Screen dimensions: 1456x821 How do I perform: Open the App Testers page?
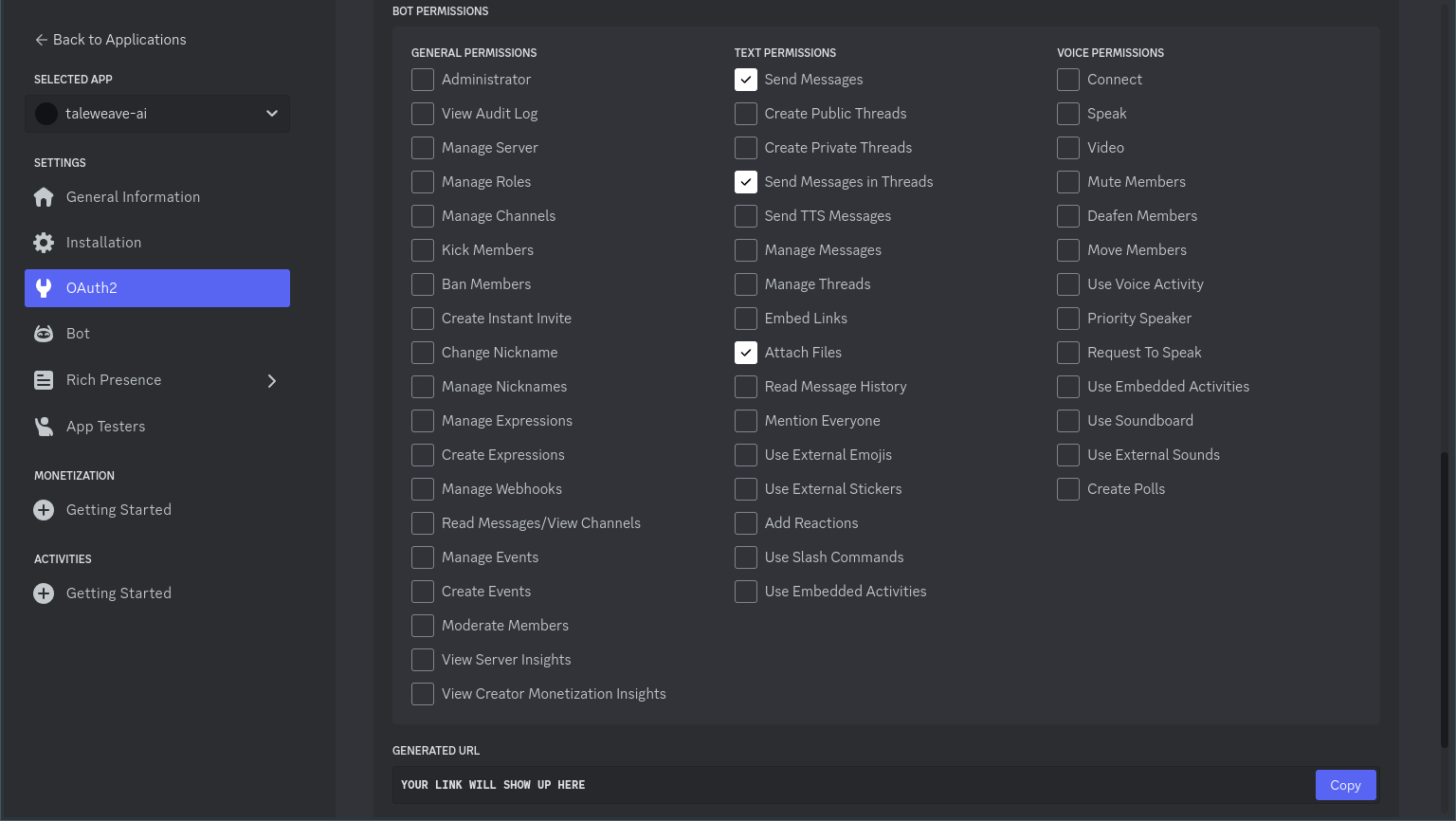pos(157,427)
